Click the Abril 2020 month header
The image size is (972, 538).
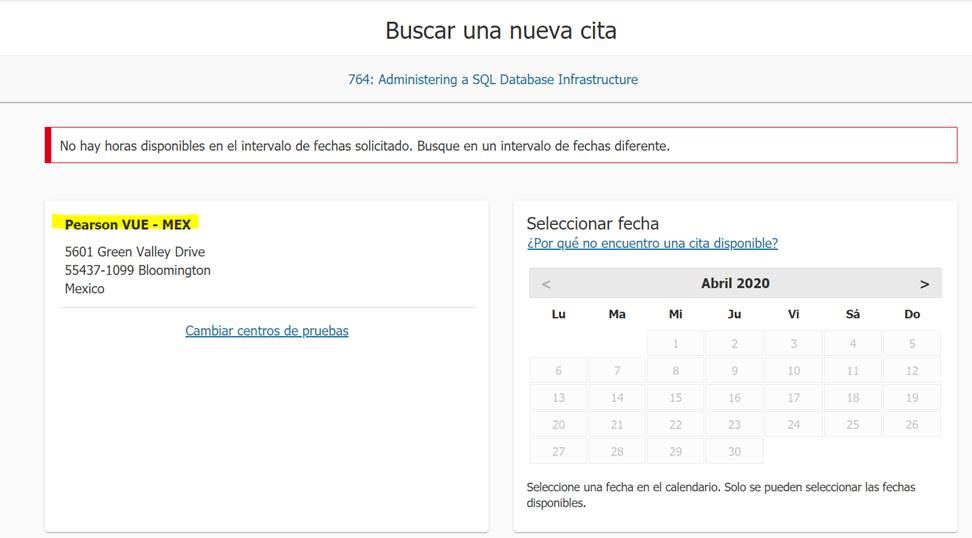point(735,283)
